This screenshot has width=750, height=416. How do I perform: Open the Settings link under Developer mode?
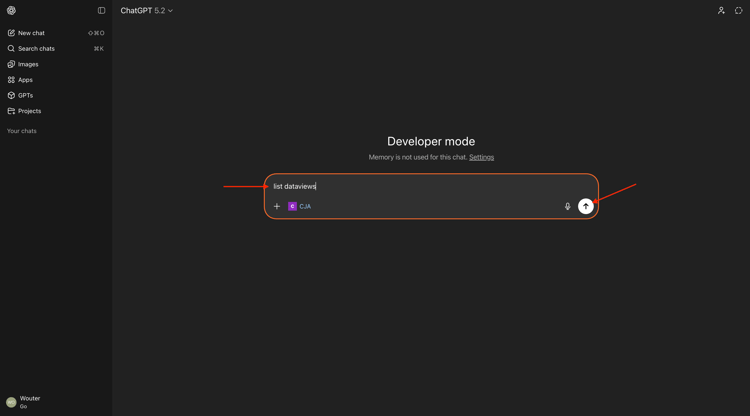pos(481,157)
